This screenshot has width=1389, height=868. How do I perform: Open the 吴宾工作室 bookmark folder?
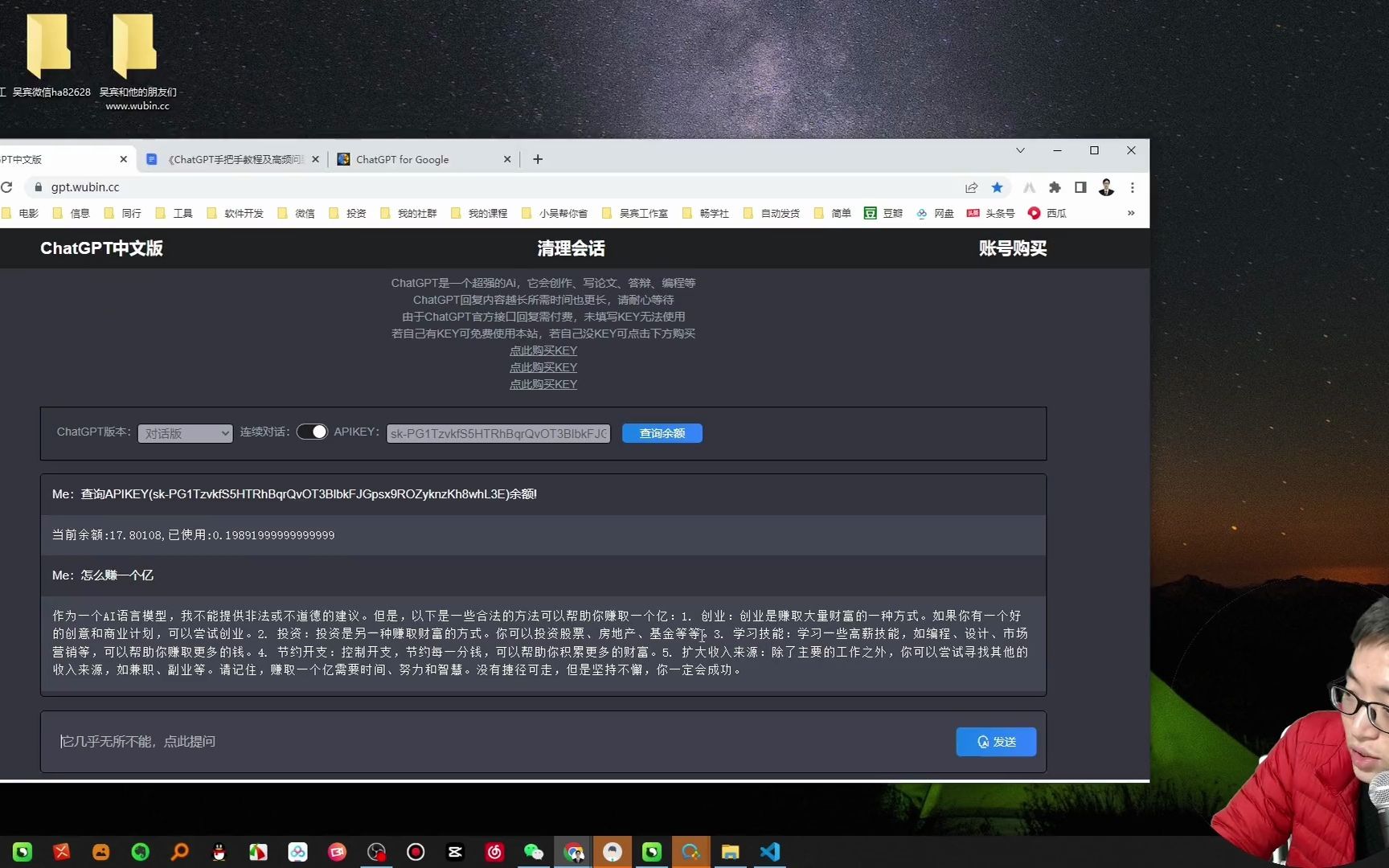pyautogui.click(x=635, y=213)
